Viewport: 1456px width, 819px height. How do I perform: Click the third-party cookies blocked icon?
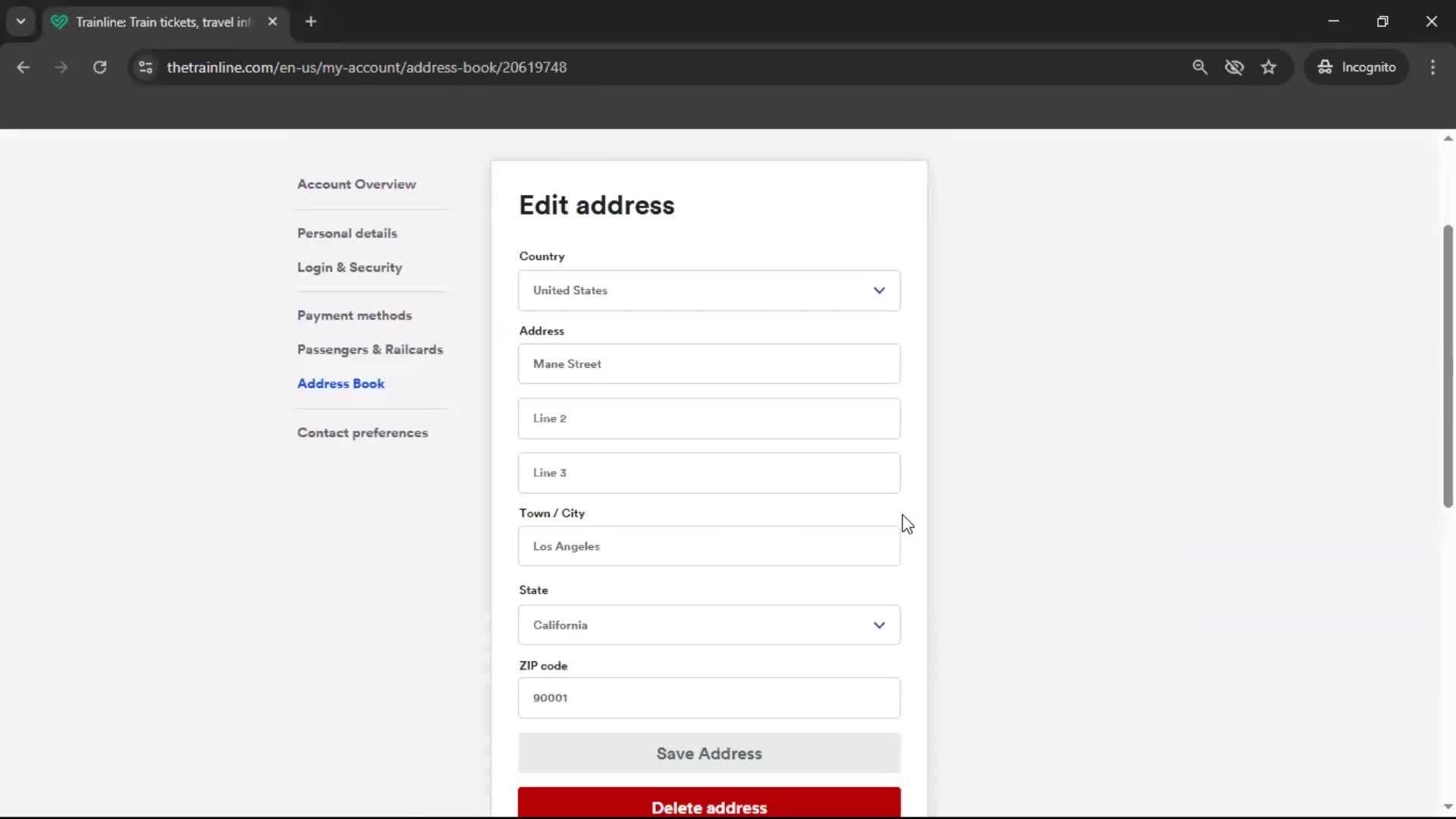point(1235,67)
